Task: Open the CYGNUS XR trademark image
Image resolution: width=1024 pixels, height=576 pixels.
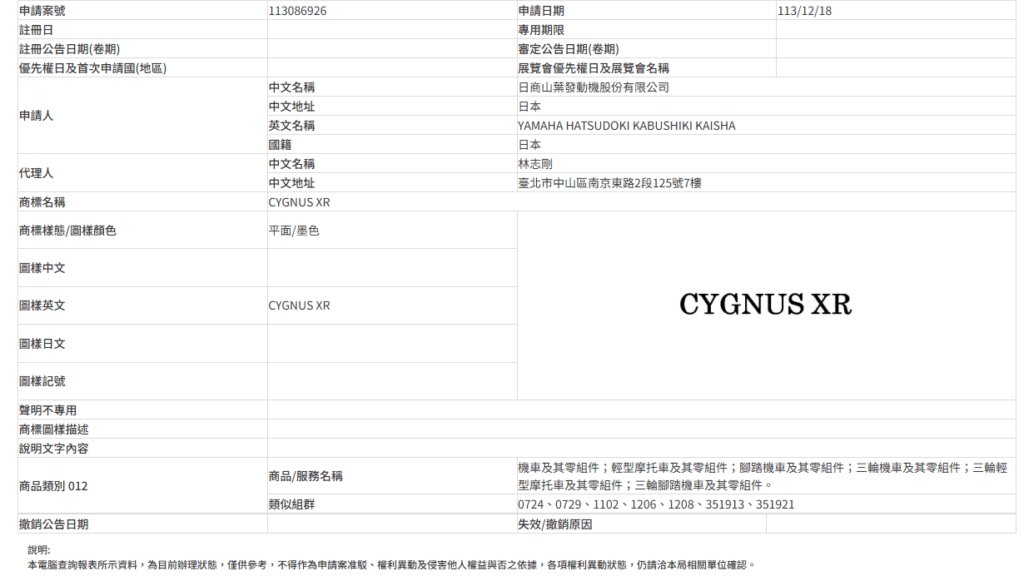Action: click(x=765, y=304)
